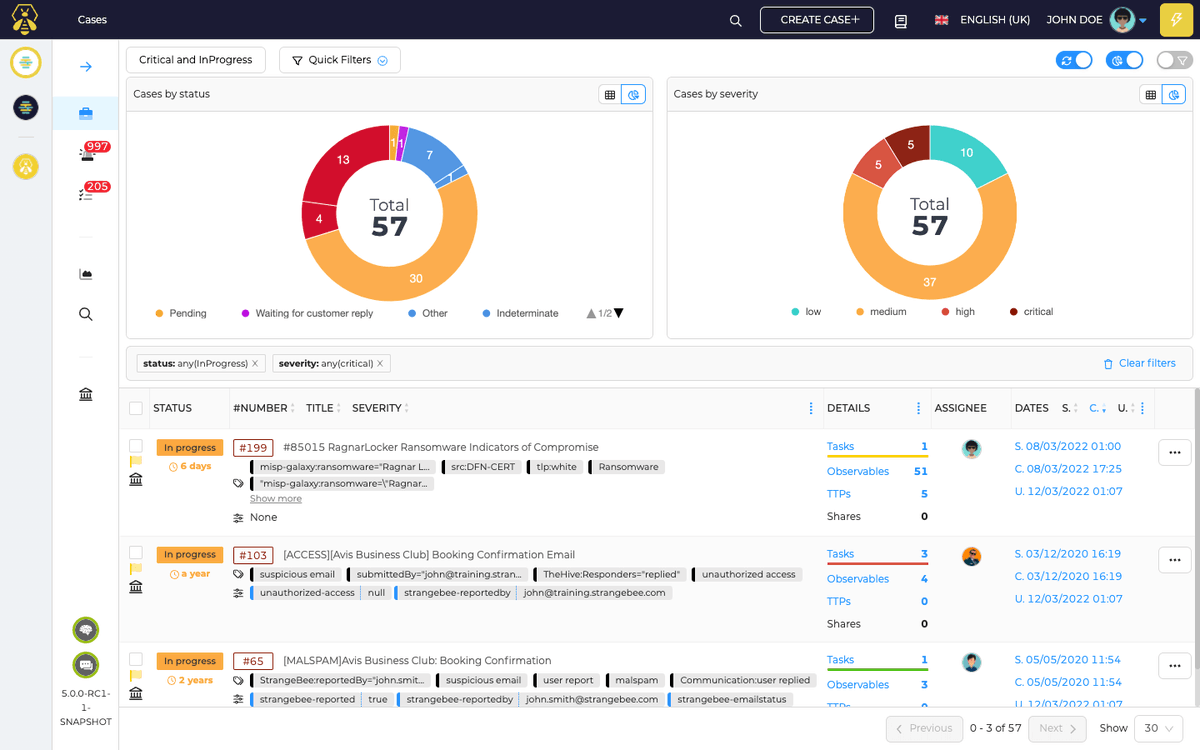
Task: Open the actions menu for case #103
Action: (x=1175, y=560)
